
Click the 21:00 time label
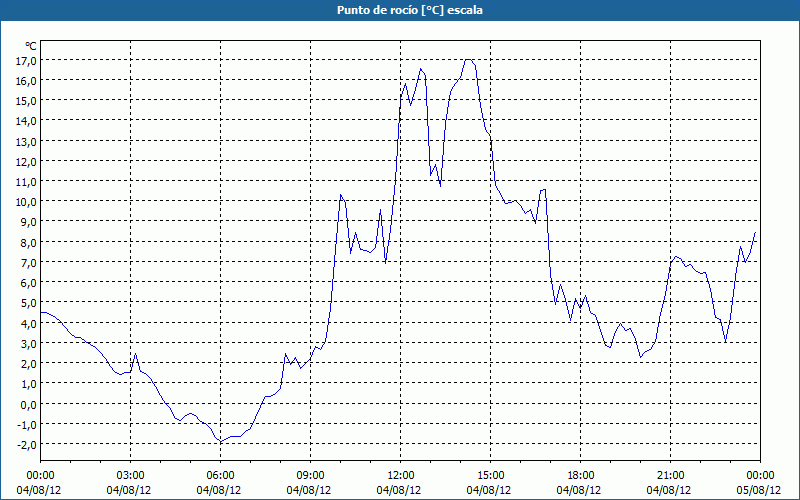[x=670, y=476]
